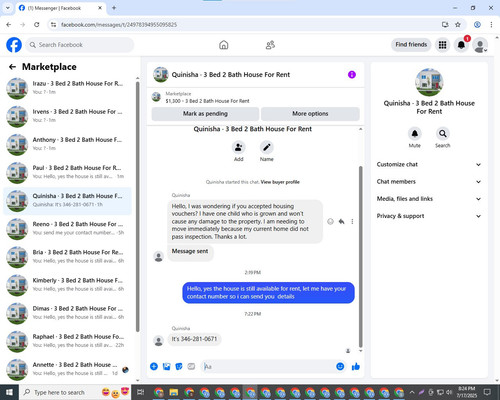This screenshot has height=400, width=500.
Task: Open Kimberly conversation in the list
Action: pos(67,285)
